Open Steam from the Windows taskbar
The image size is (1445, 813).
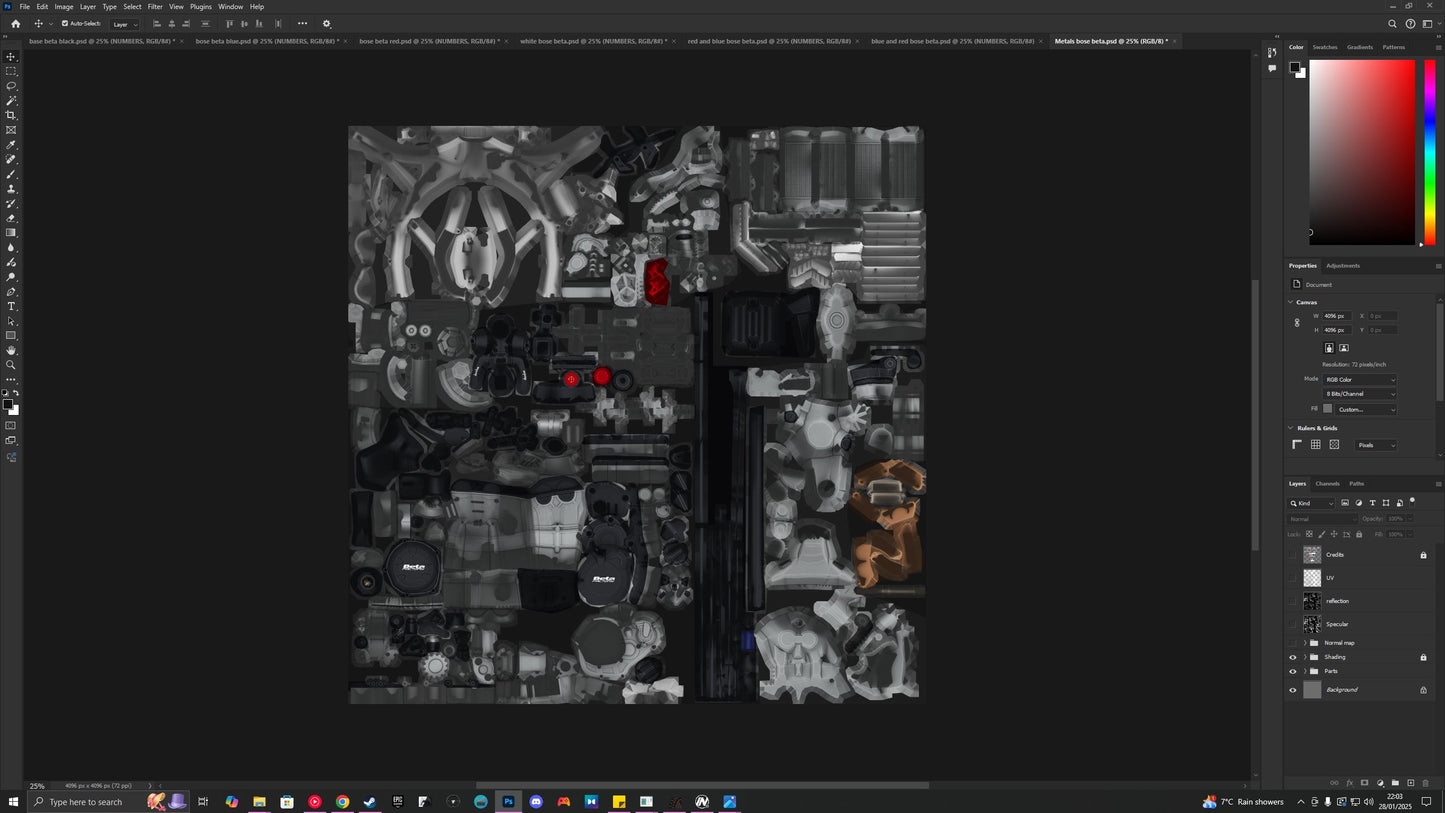370,802
